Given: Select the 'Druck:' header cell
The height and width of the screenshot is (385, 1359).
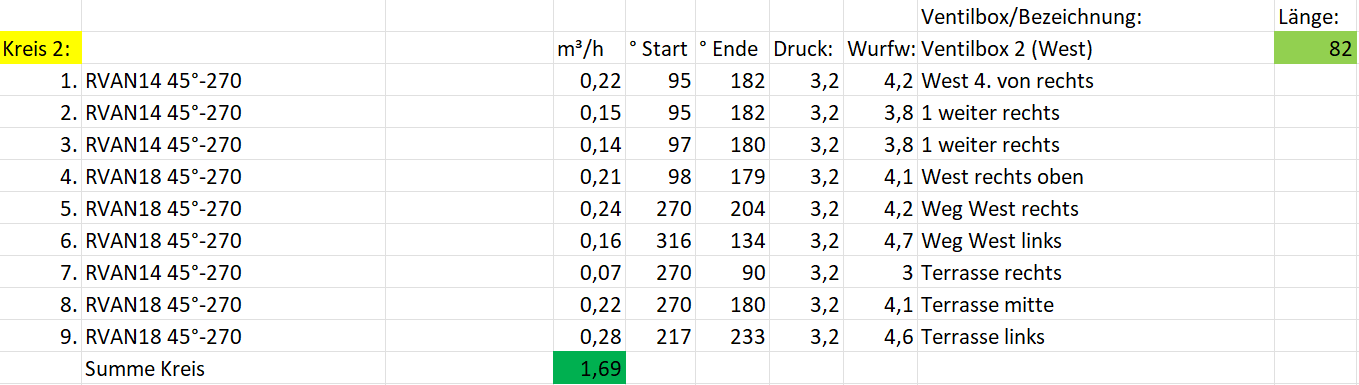Looking at the screenshot, I should pos(806,48).
